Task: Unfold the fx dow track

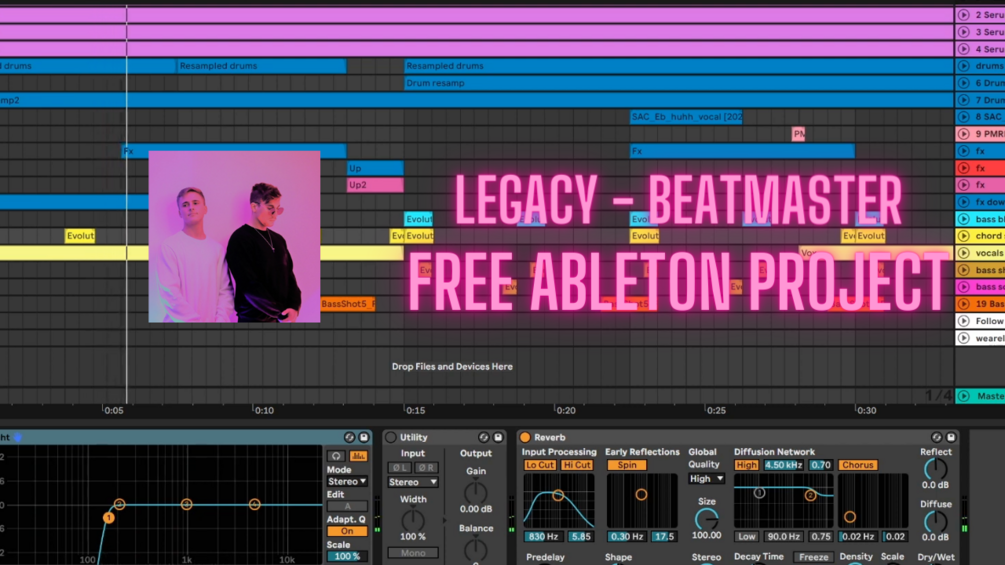Action: (x=963, y=202)
